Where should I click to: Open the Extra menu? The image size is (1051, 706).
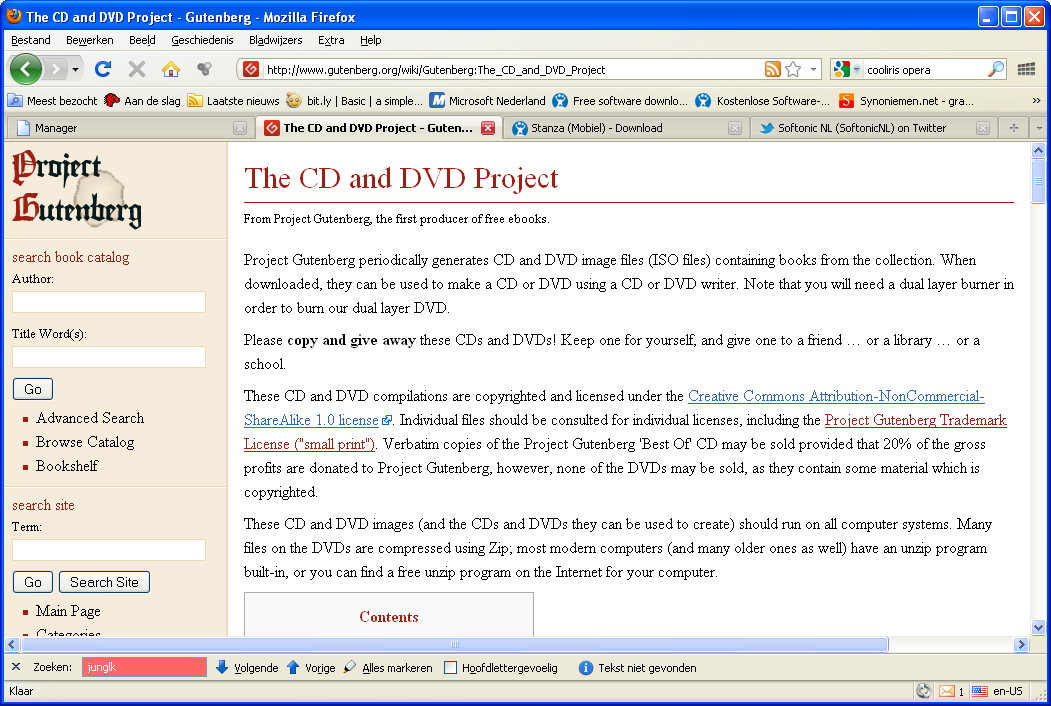[x=331, y=40]
